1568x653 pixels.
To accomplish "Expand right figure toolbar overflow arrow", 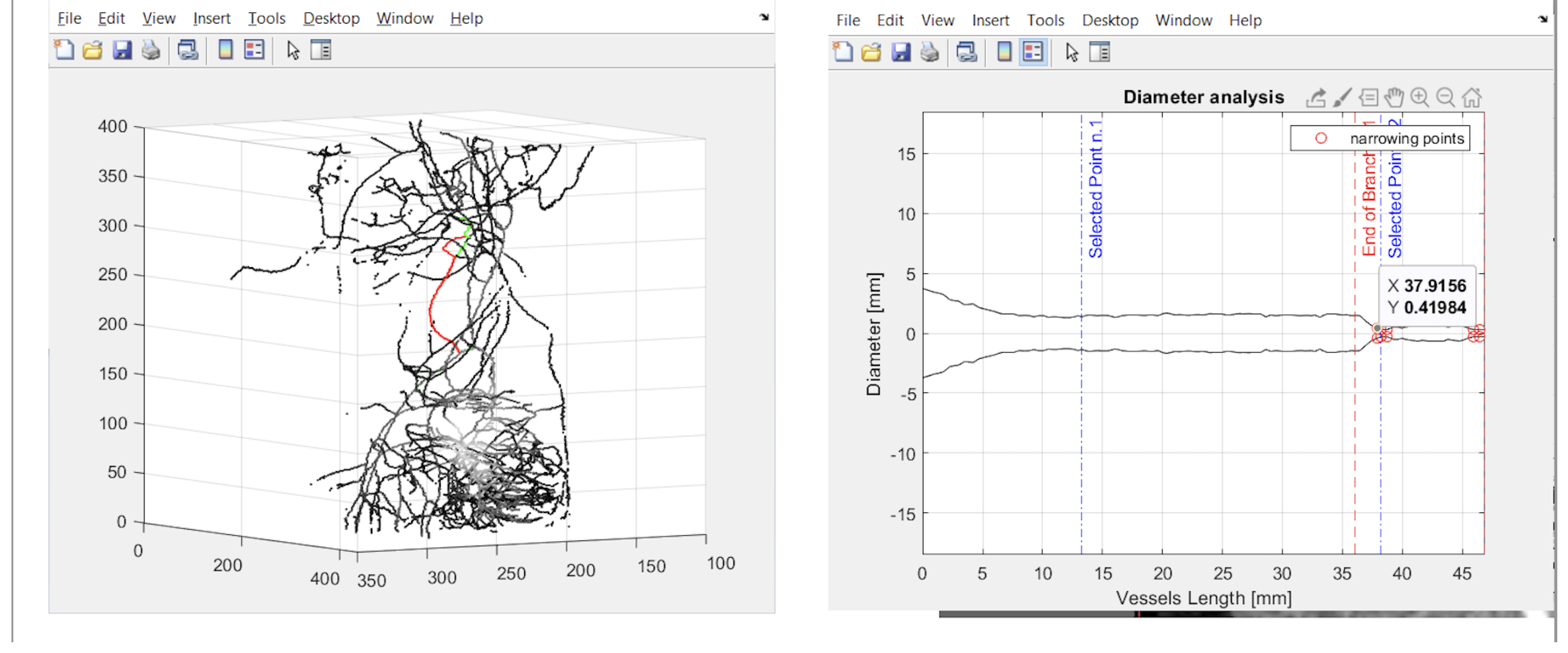I will point(1543,19).
